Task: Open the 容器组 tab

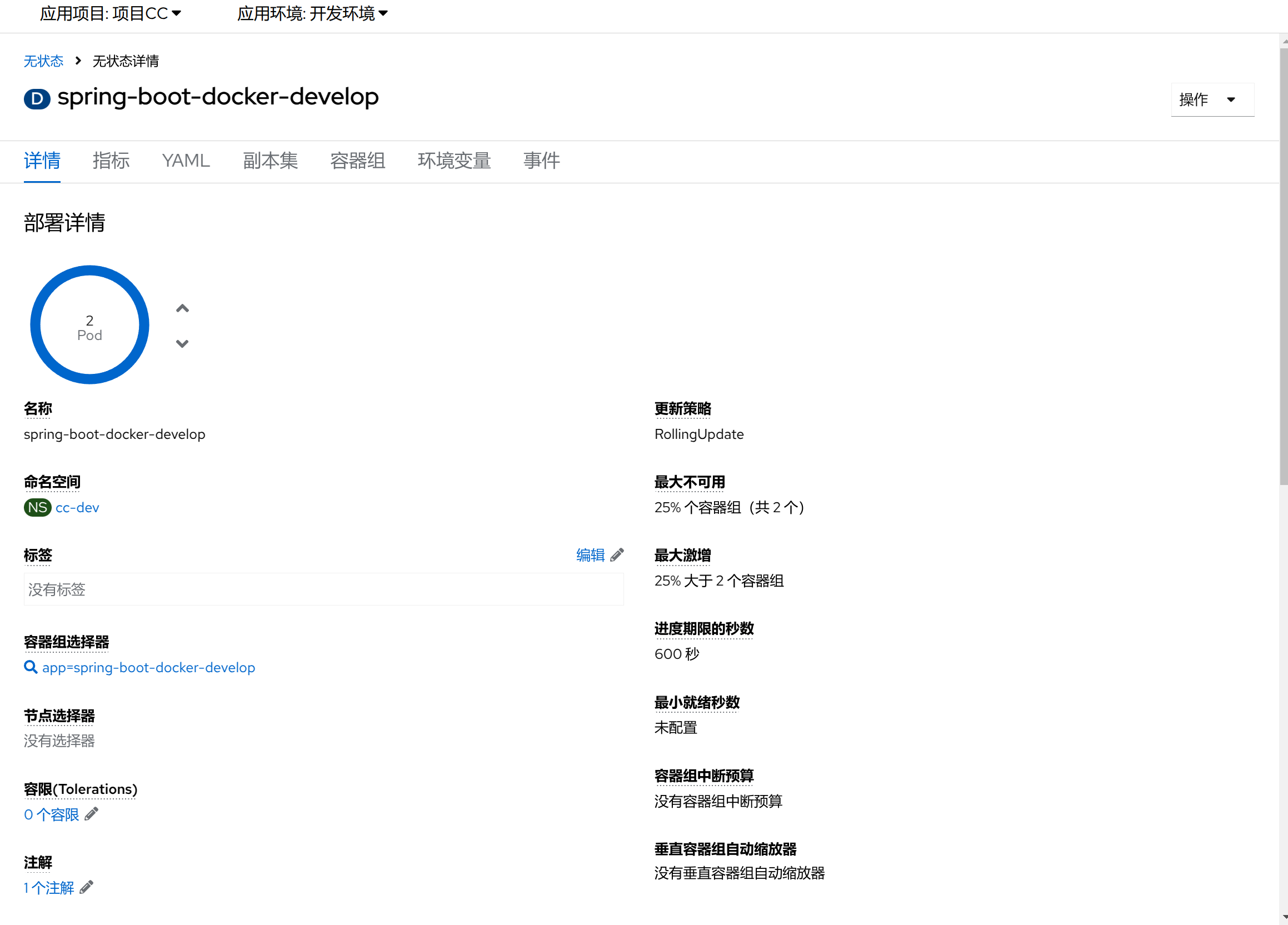Action: click(x=357, y=161)
